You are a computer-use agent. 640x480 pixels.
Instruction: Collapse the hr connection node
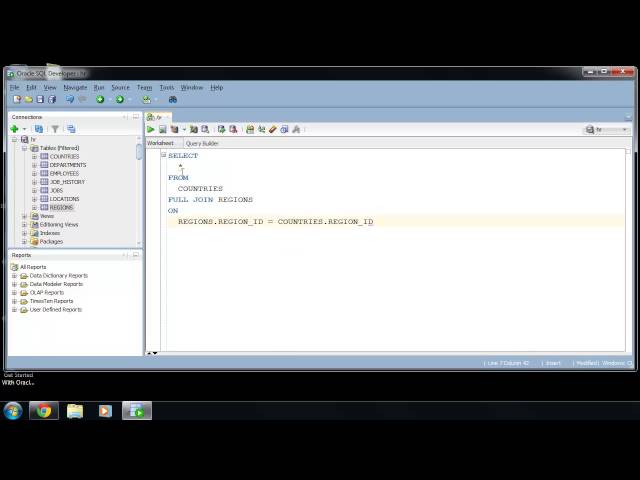[14, 140]
